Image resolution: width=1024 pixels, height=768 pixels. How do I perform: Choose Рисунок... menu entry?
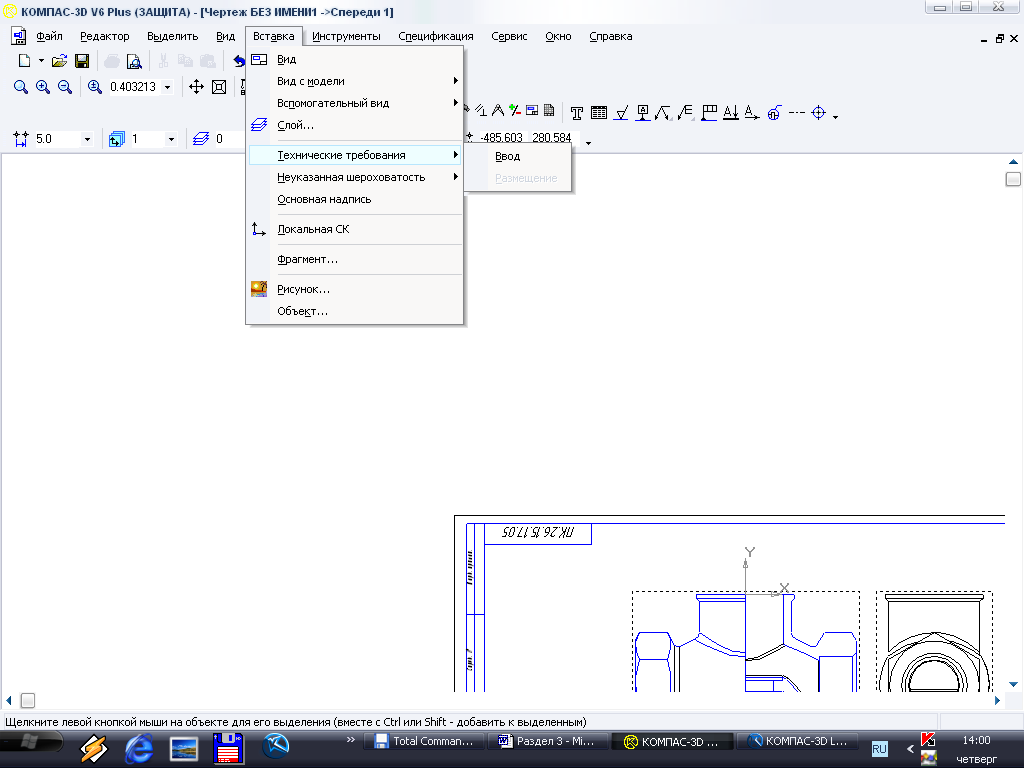(355, 289)
